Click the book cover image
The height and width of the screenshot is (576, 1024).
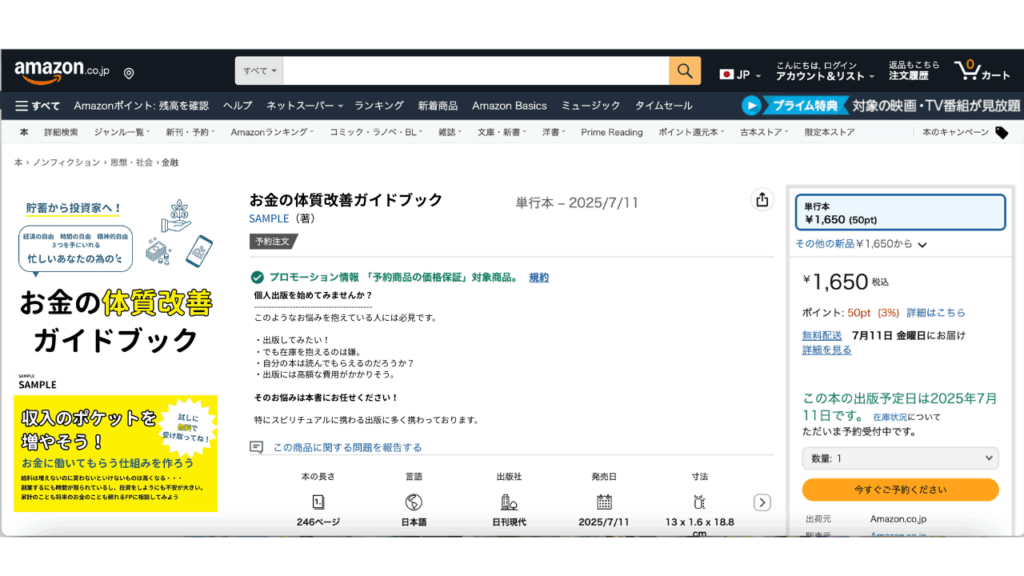click(116, 353)
